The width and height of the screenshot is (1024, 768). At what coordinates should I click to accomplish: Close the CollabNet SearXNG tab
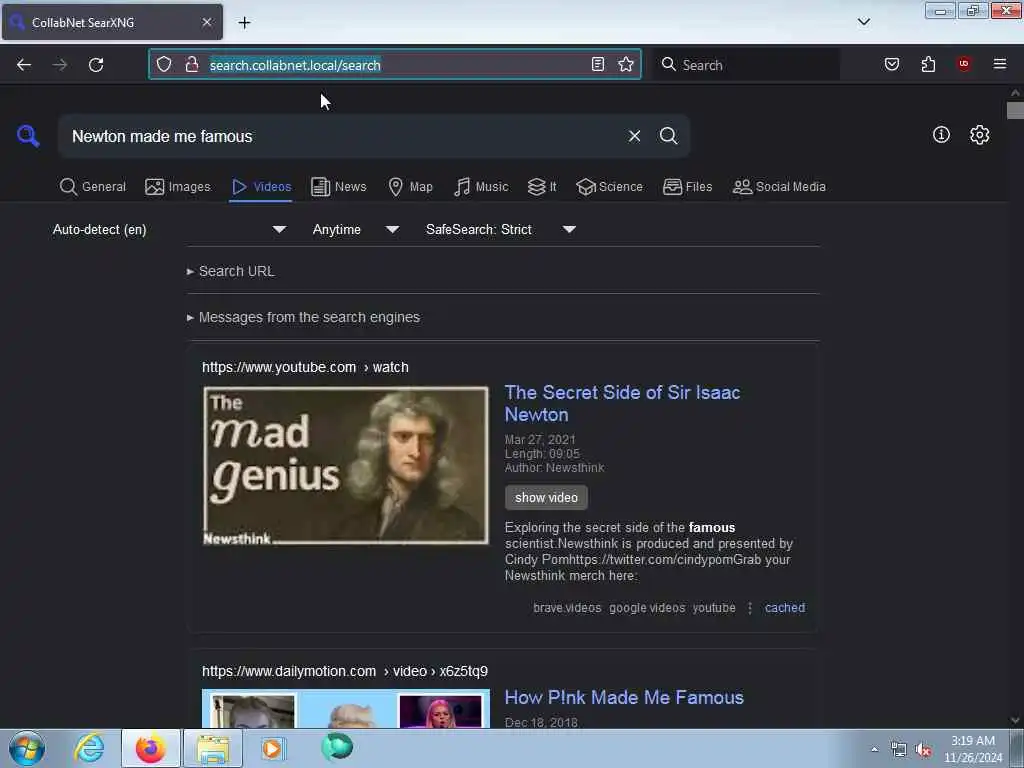206,22
